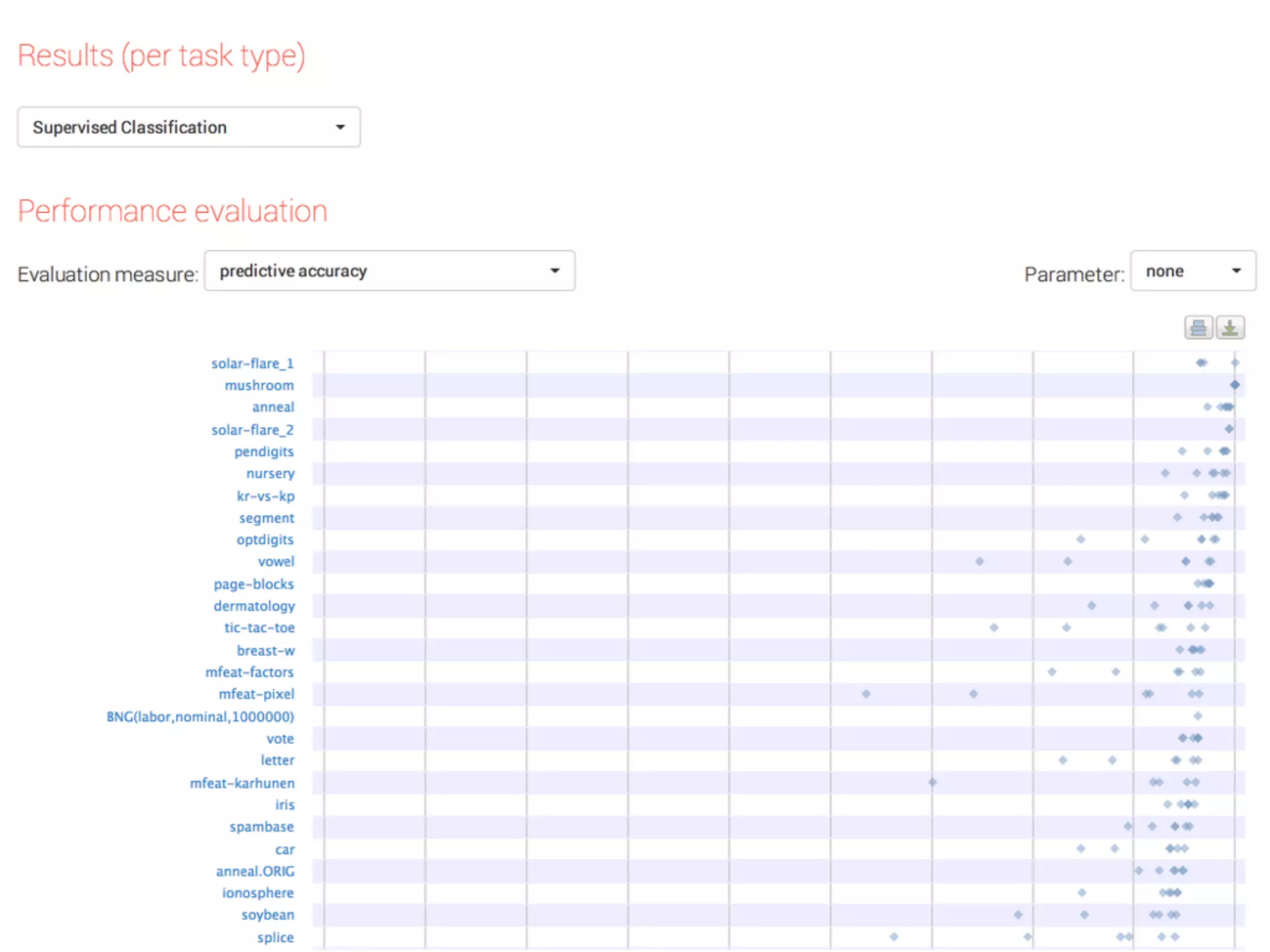
Task: Click the single data point in BNG row
Action: coord(1198,716)
